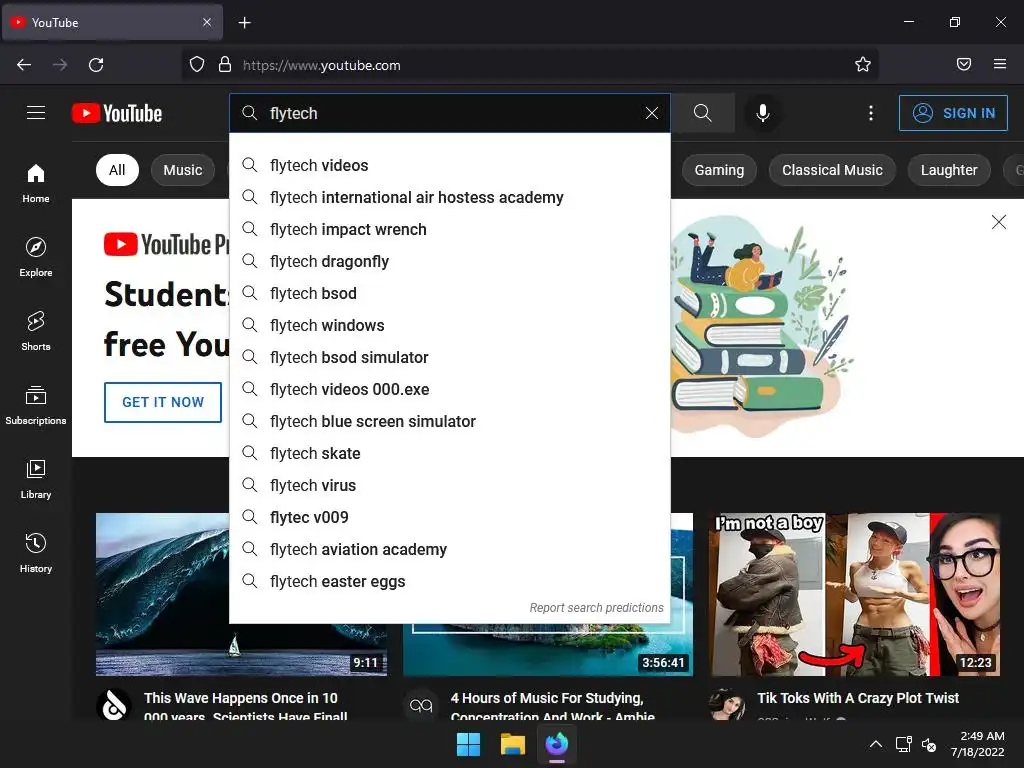The height and width of the screenshot is (768, 1024).
Task: Select the All filter chip
Action: point(117,170)
